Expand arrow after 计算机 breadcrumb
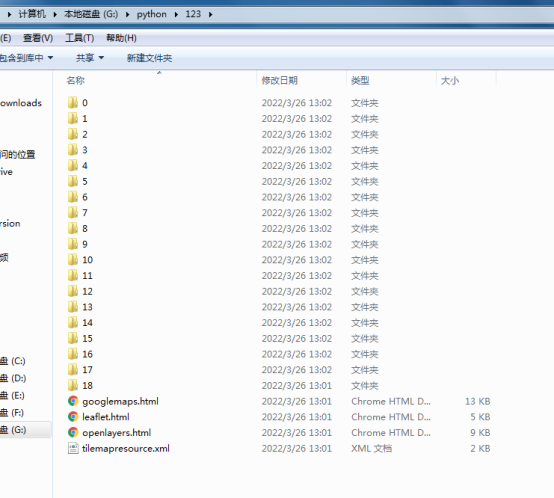This screenshot has height=498, width=554. click(55, 14)
